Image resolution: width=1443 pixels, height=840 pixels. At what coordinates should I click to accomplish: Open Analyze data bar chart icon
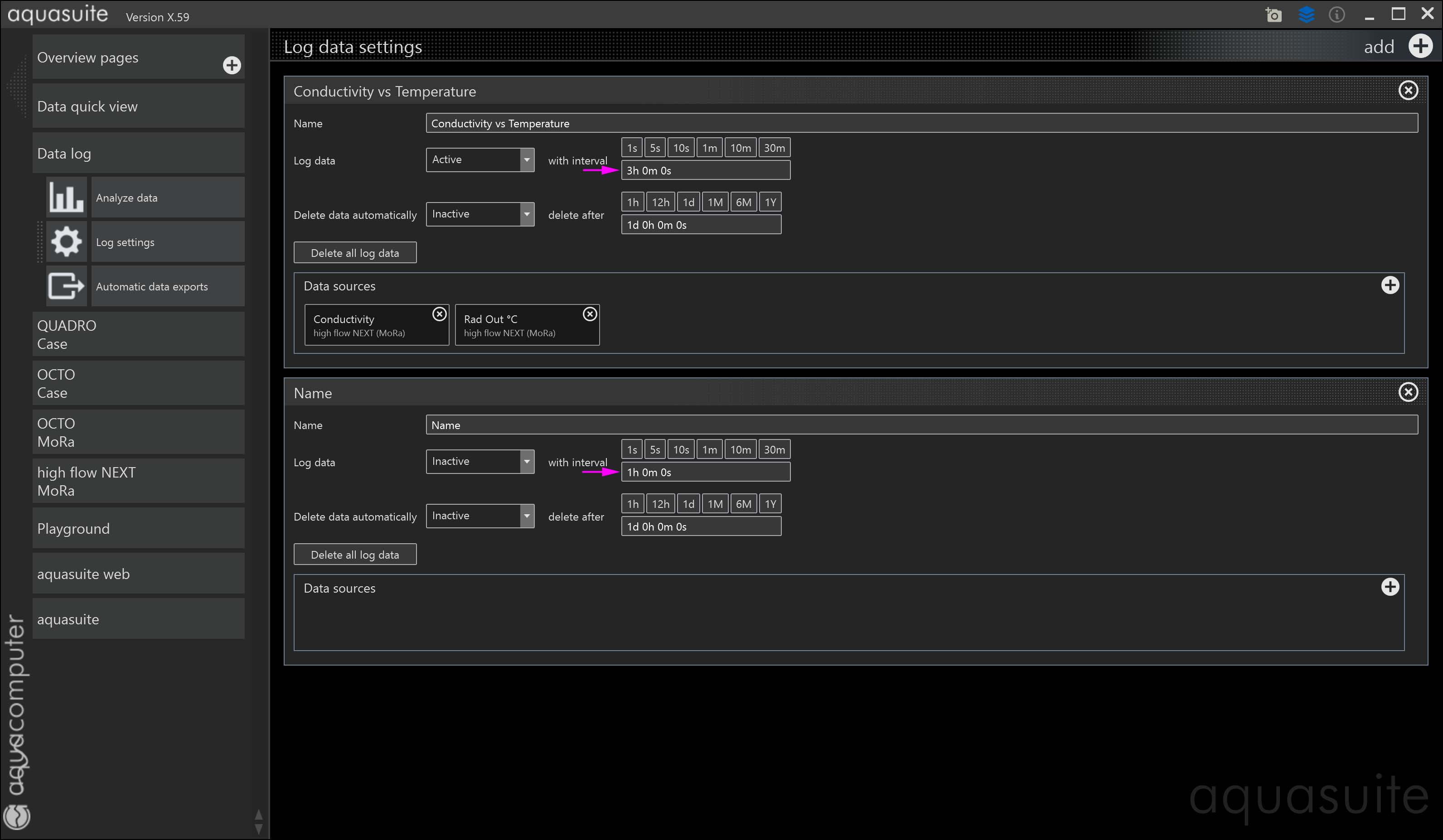coord(67,197)
